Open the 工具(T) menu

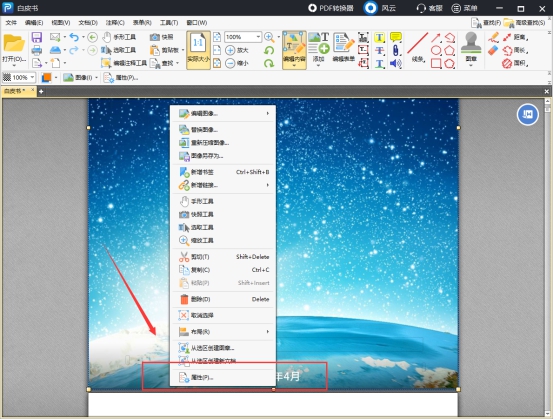pyautogui.click(x=169, y=23)
